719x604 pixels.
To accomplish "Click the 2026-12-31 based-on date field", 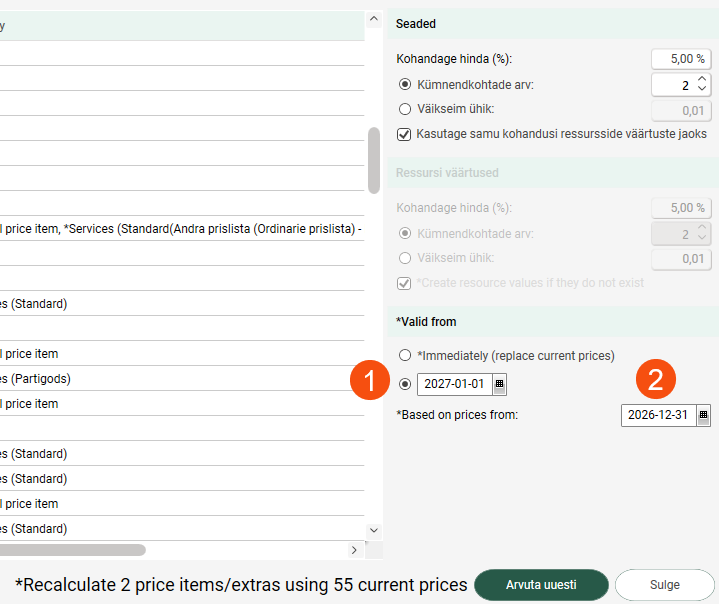I will coord(656,415).
